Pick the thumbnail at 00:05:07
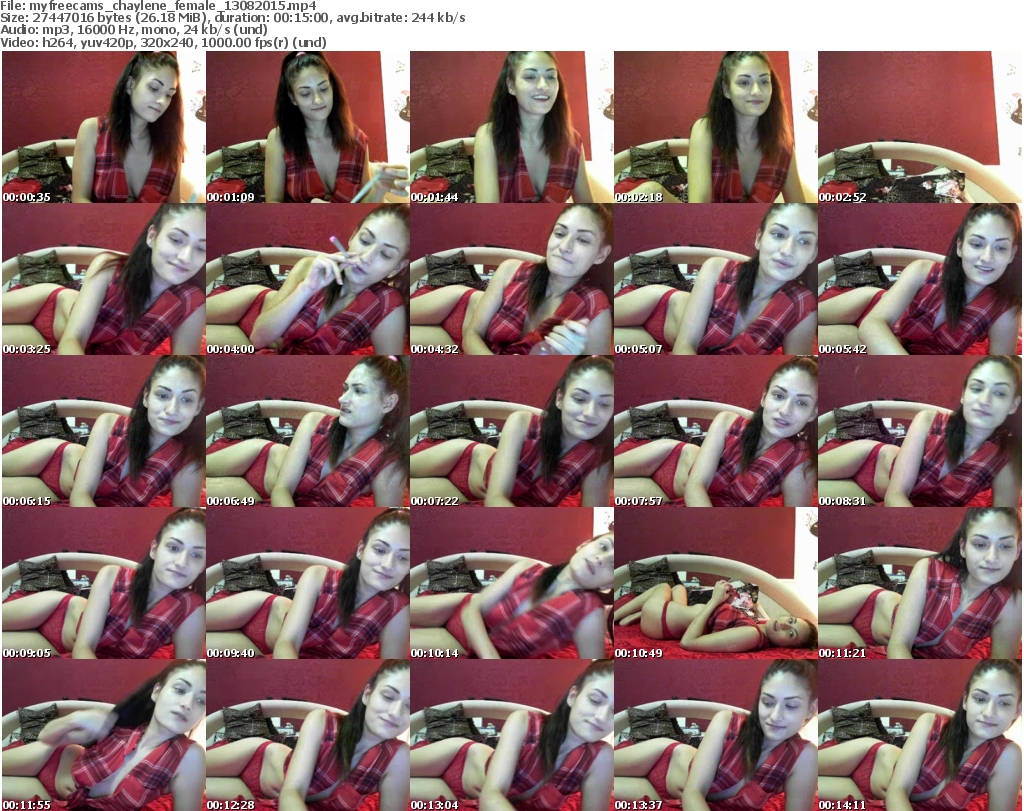Image resolution: width=1024 pixels, height=811 pixels. pyautogui.click(x=716, y=279)
